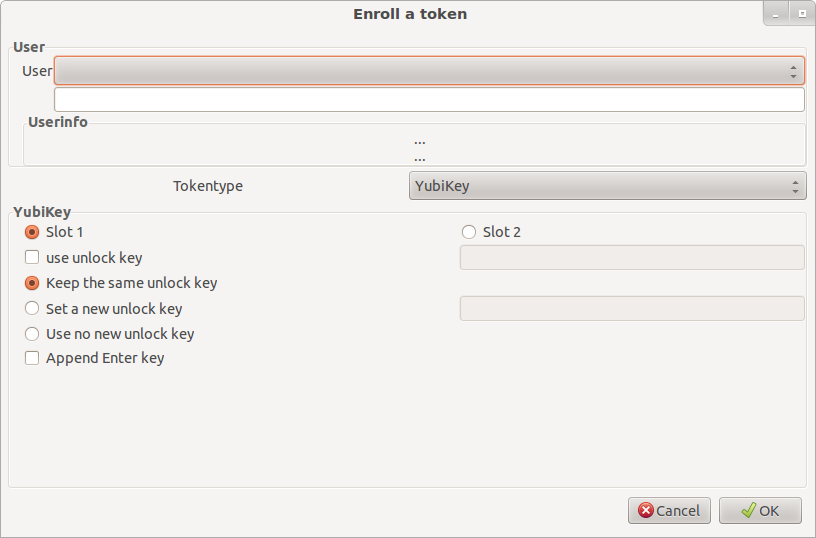Enable the use unlock key checkbox
The width and height of the screenshot is (816, 538).
point(32,258)
